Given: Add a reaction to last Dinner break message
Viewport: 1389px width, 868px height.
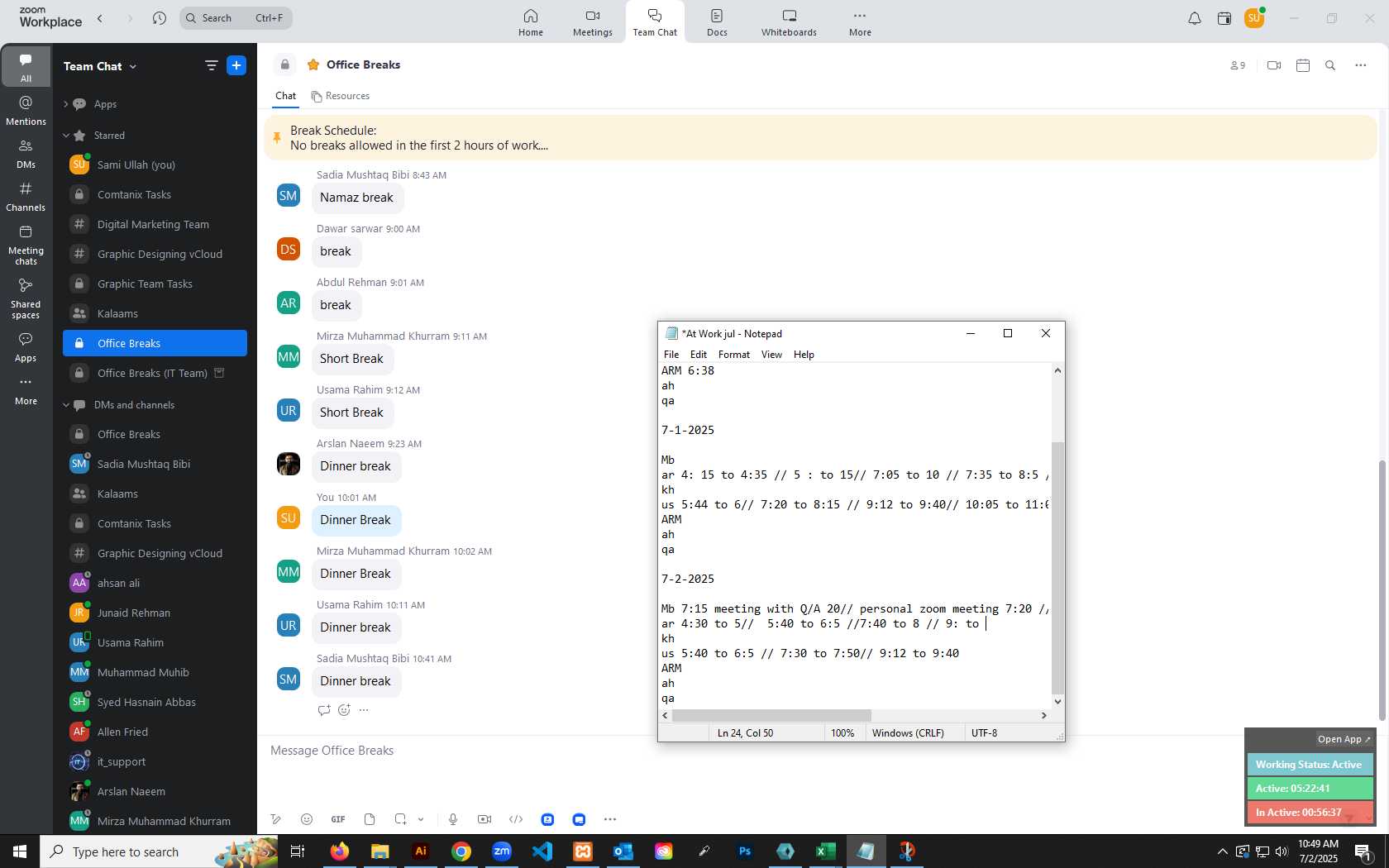Looking at the screenshot, I should pos(344,710).
